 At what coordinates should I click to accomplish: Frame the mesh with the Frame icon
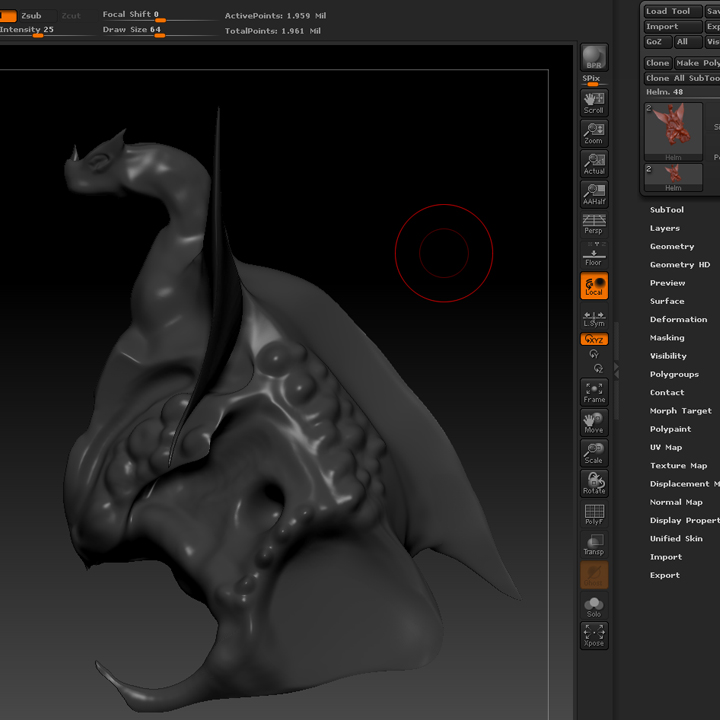coord(594,392)
